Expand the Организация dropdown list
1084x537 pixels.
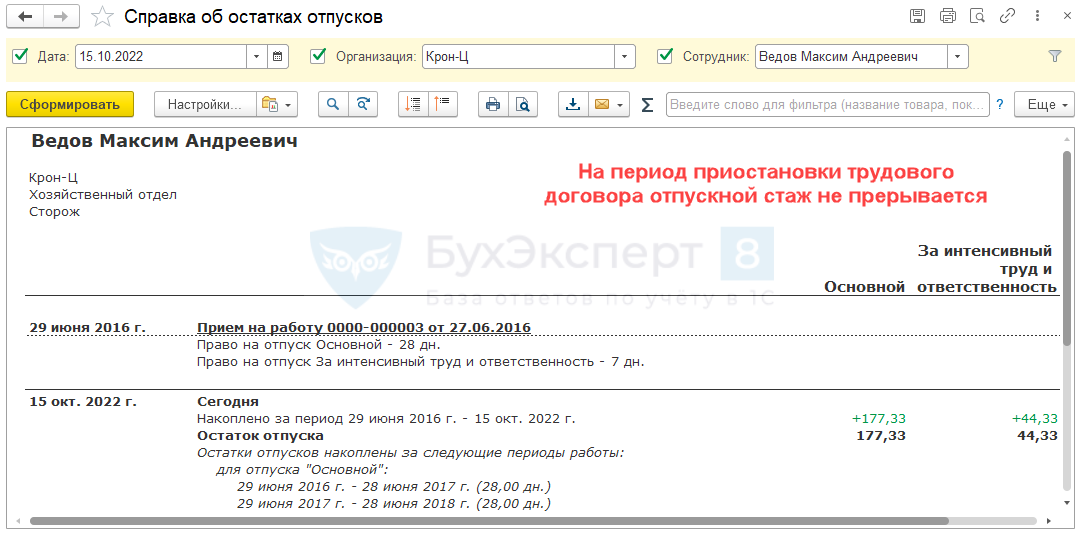pos(625,57)
